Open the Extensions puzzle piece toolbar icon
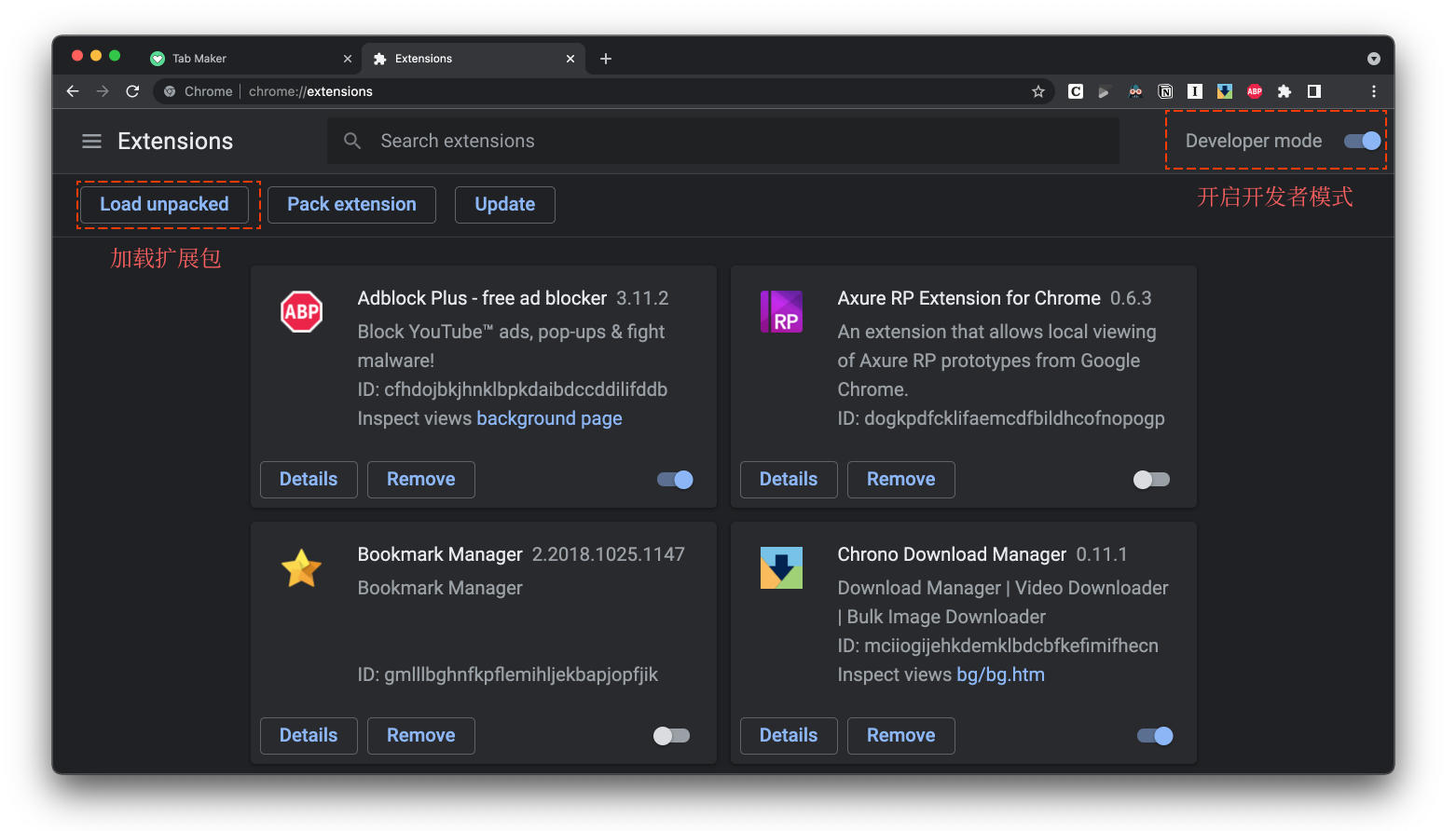This screenshot has width=1456, height=831. [1284, 91]
